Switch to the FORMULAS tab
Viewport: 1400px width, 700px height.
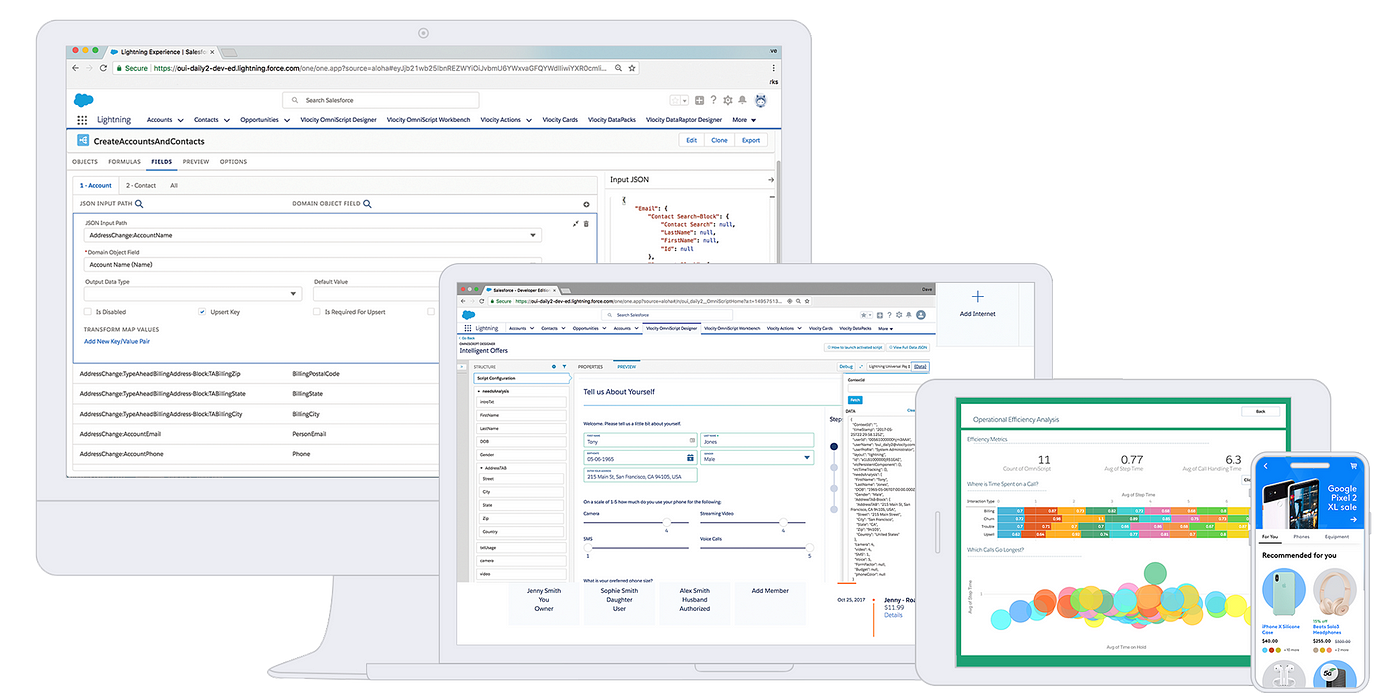pyautogui.click(x=124, y=161)
